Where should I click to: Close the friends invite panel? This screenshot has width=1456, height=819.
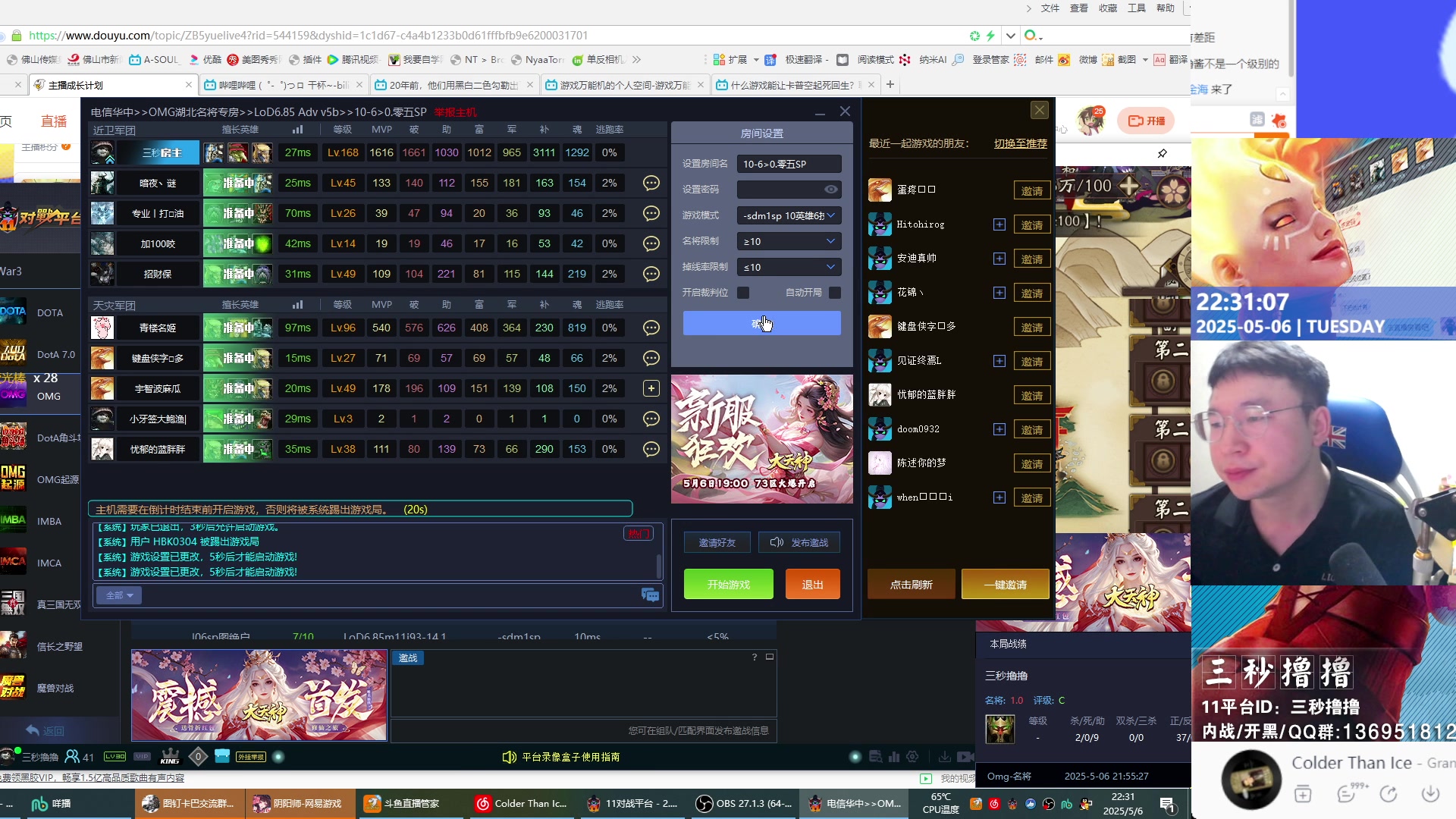tap(1040, 110)
